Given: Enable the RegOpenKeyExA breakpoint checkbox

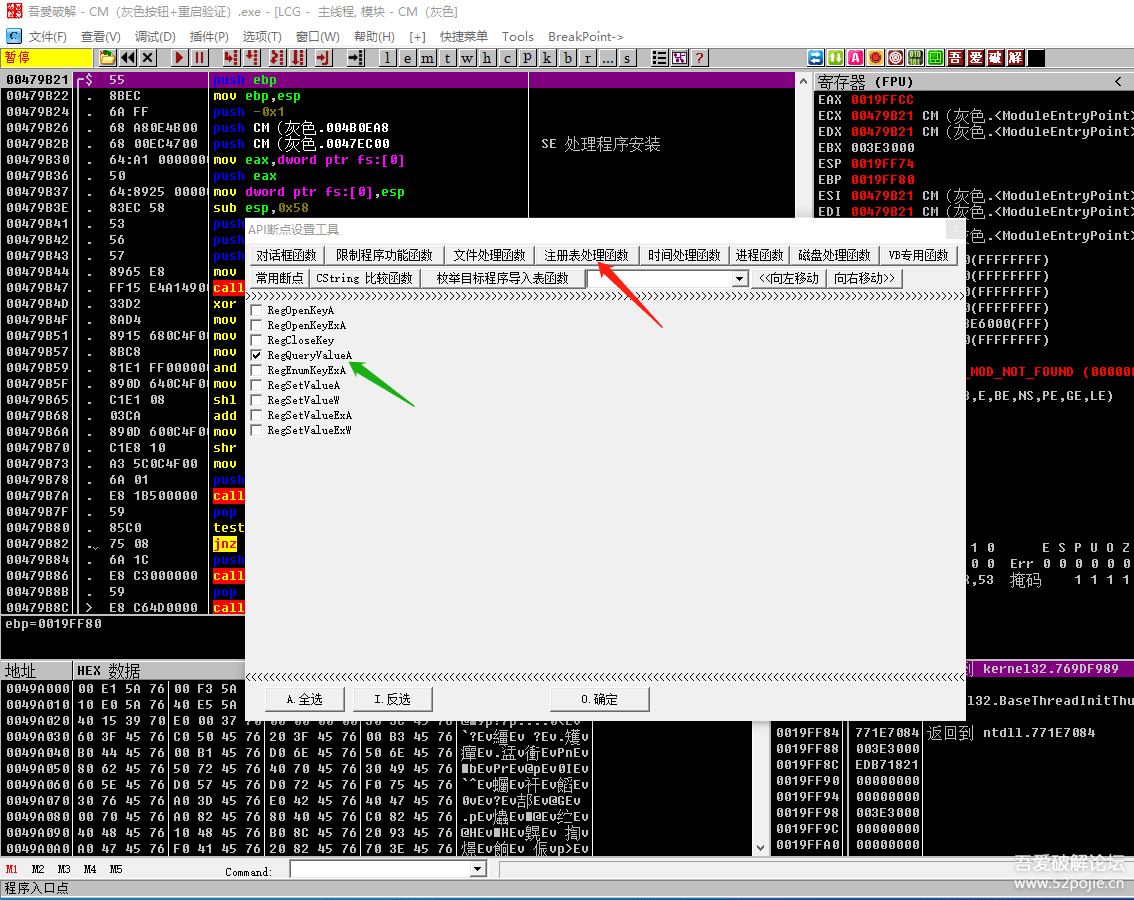Looking at the screenshot, I should click(x=257, y=325).
